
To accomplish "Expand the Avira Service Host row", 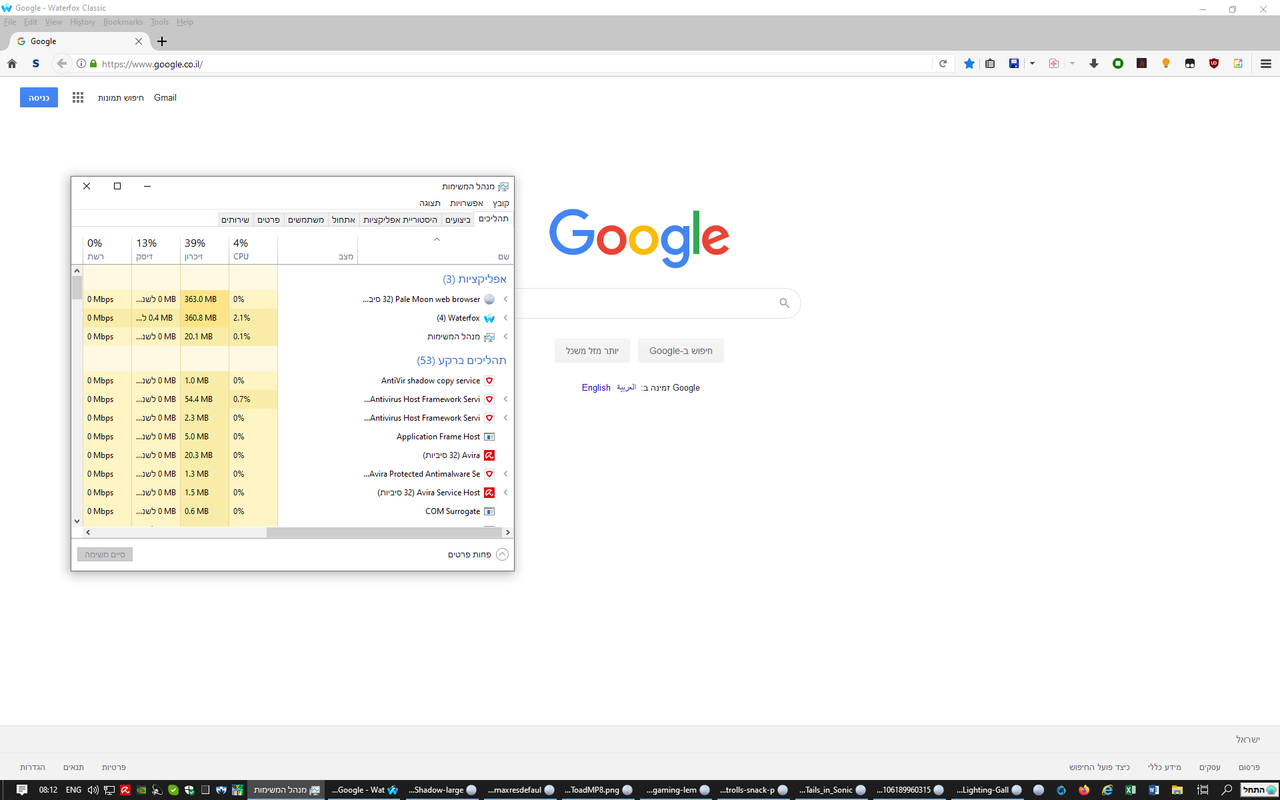I will point(505,492).
